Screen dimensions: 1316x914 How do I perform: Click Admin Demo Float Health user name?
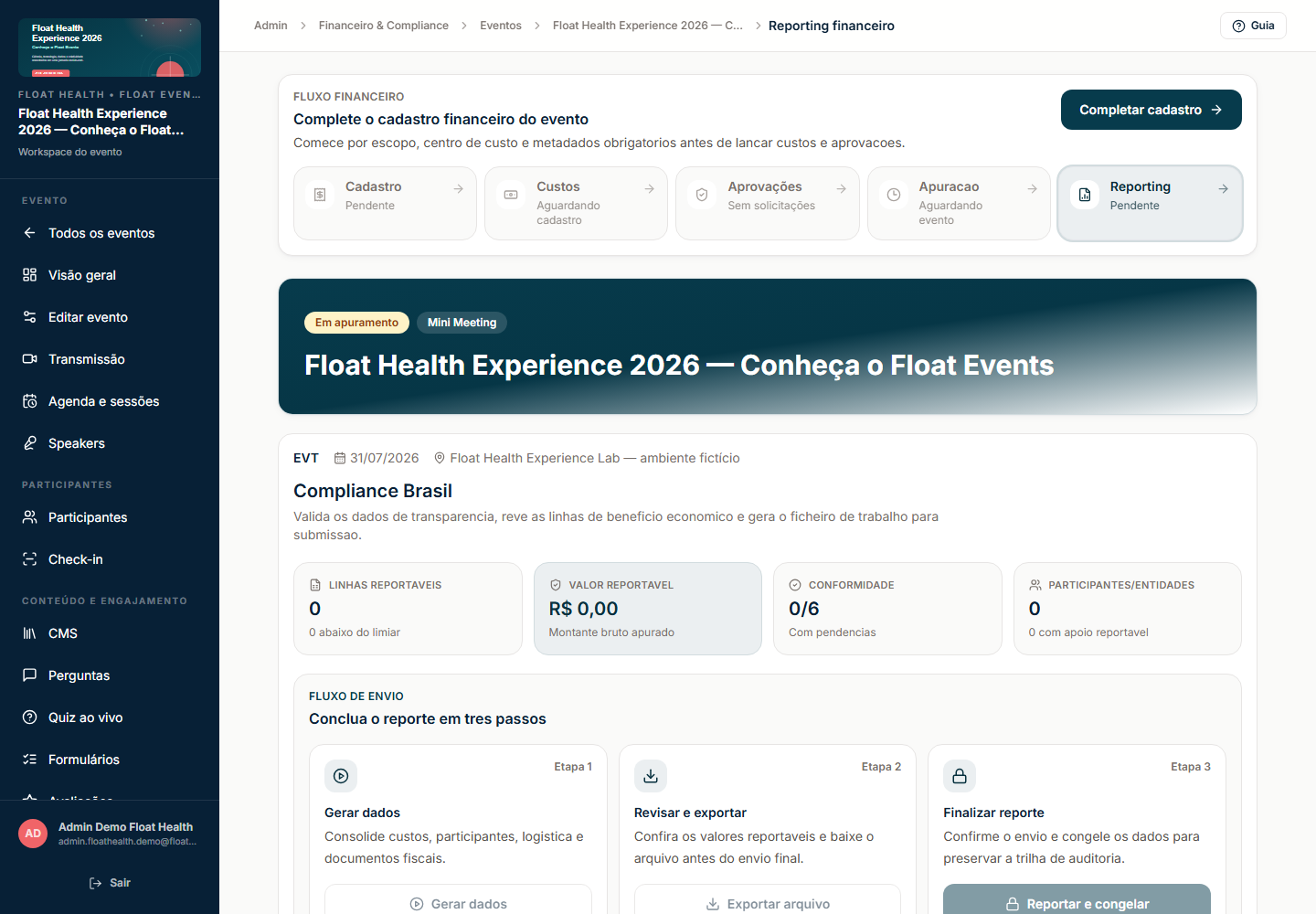coord(125,827)
